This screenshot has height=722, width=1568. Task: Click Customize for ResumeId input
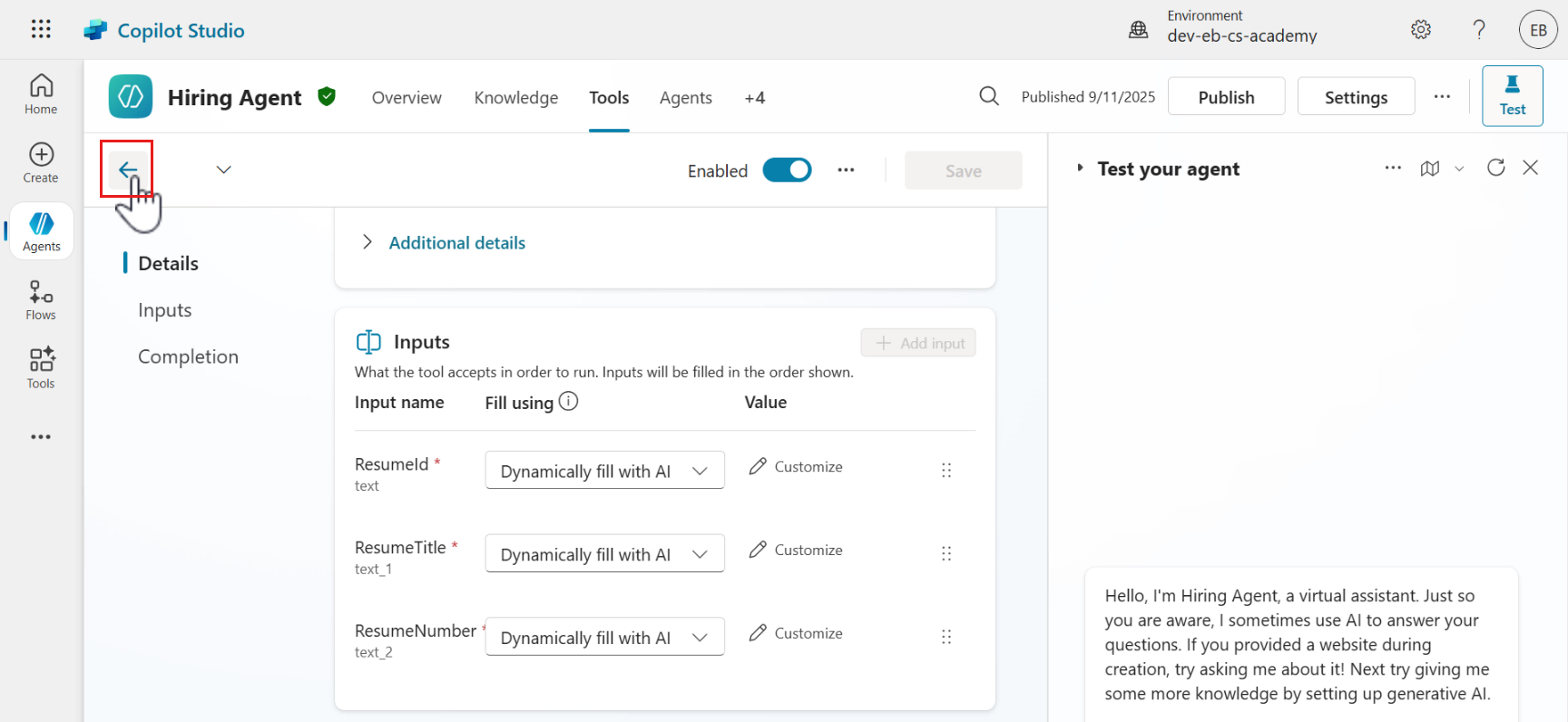click(796, 467)
